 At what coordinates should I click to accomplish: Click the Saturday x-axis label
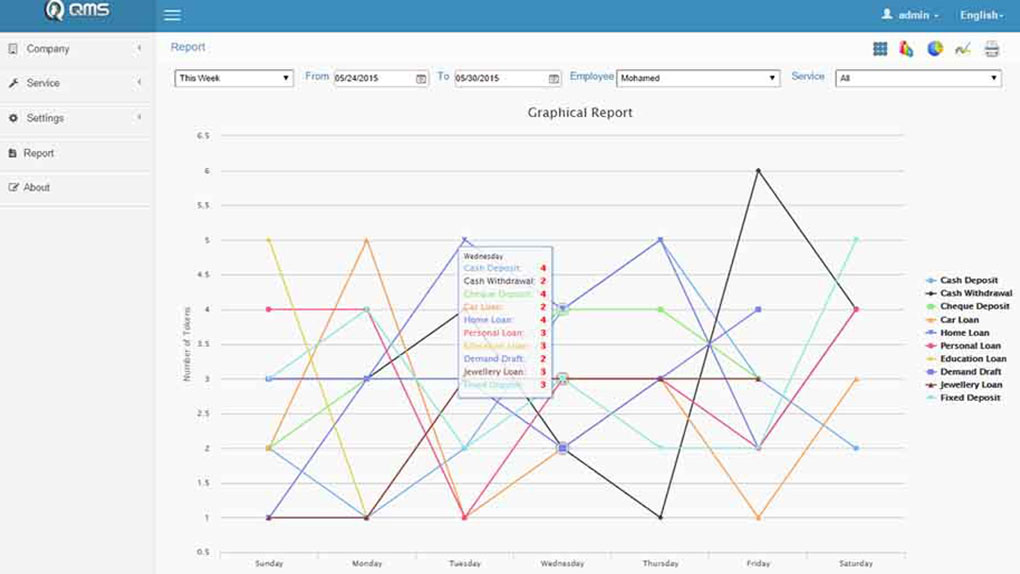click(856, 564)
